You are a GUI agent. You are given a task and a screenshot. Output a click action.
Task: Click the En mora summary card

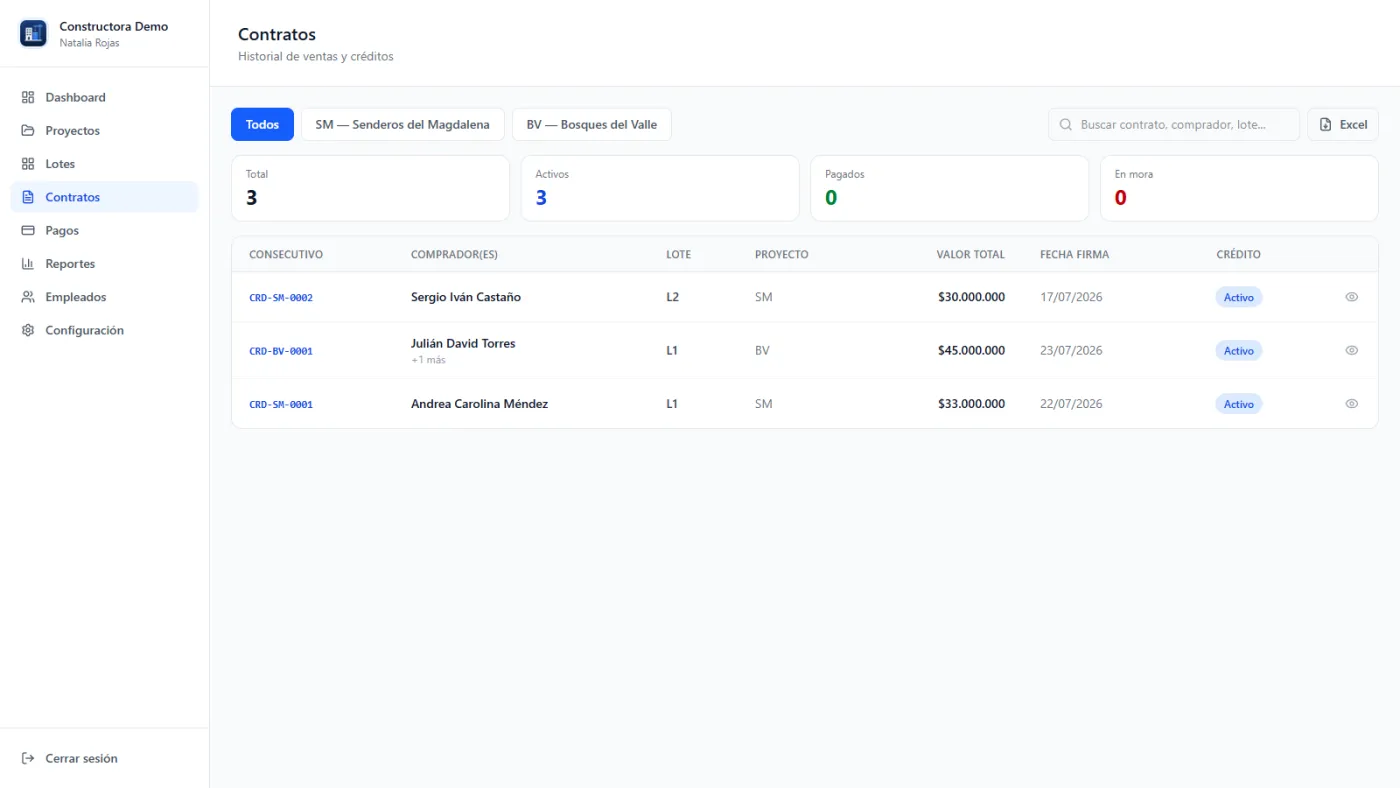coord(1239,188)
